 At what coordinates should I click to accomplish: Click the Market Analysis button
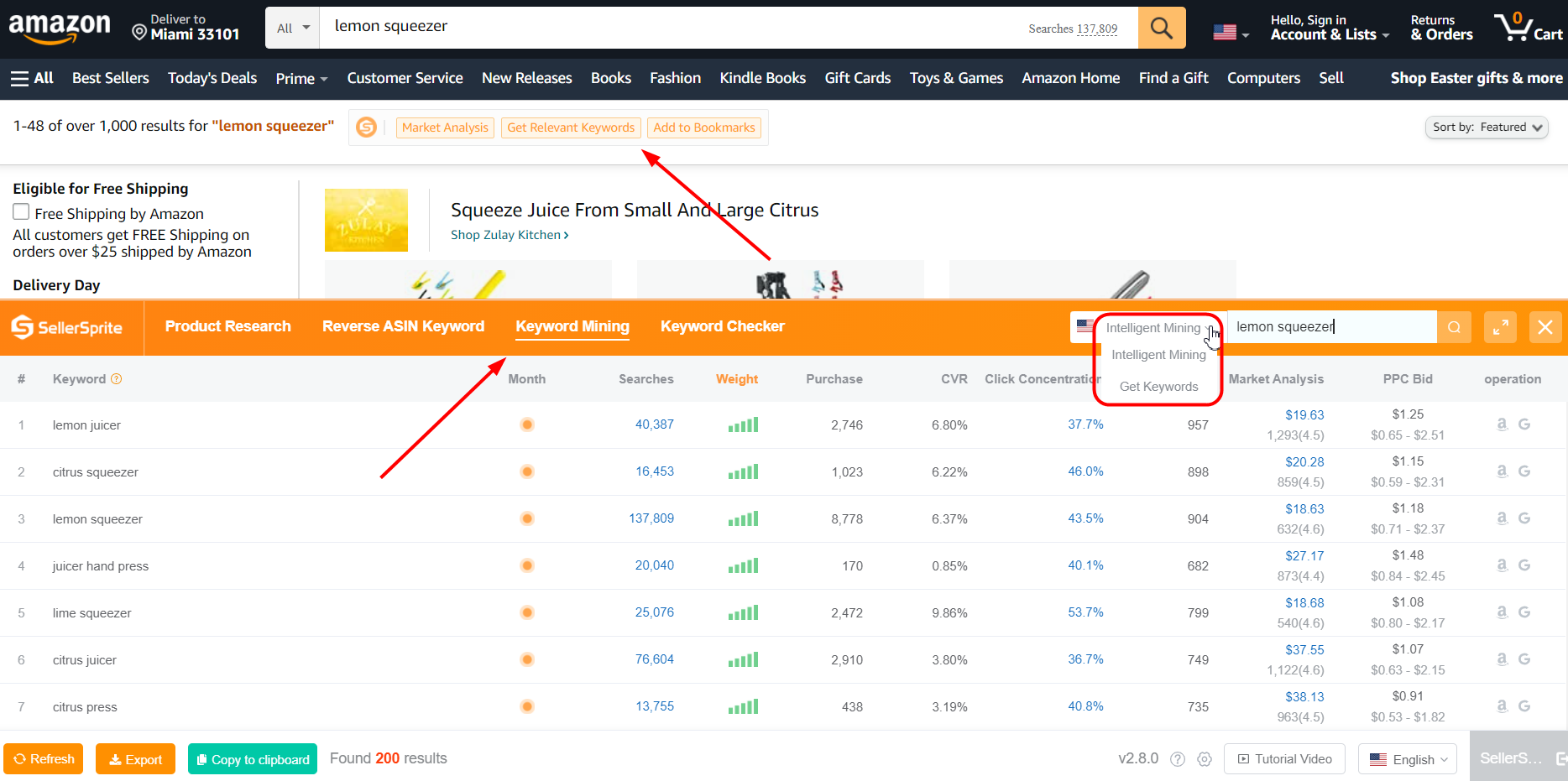pyautogui.click(x=445, y=128)
